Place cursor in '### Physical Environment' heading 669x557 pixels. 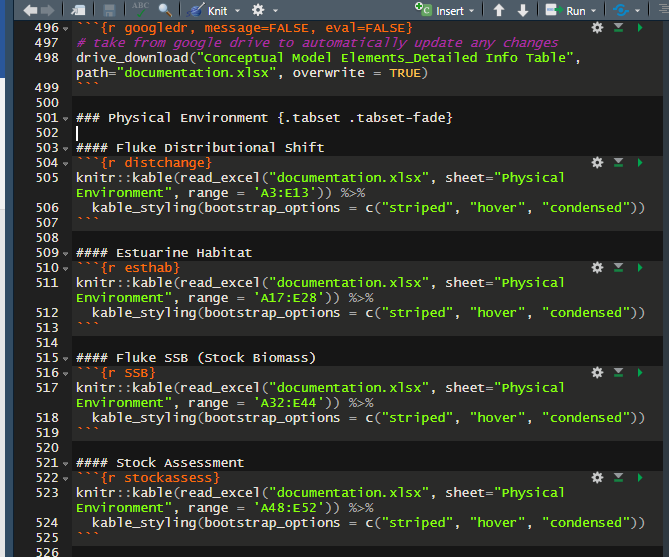(x=264, y=117)
